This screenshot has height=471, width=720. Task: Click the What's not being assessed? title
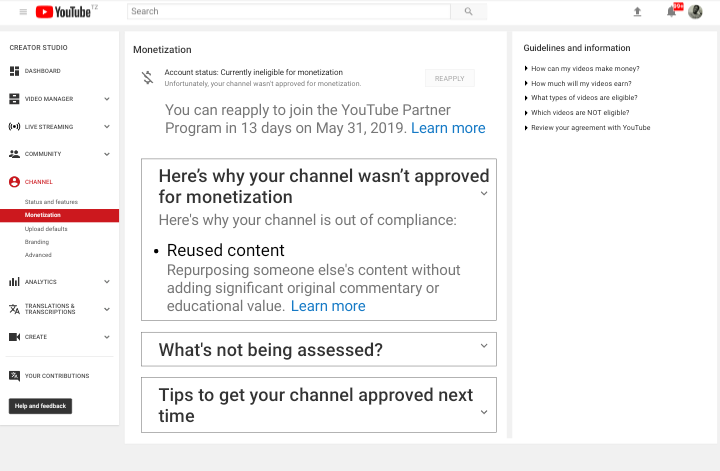pos(270,350)
